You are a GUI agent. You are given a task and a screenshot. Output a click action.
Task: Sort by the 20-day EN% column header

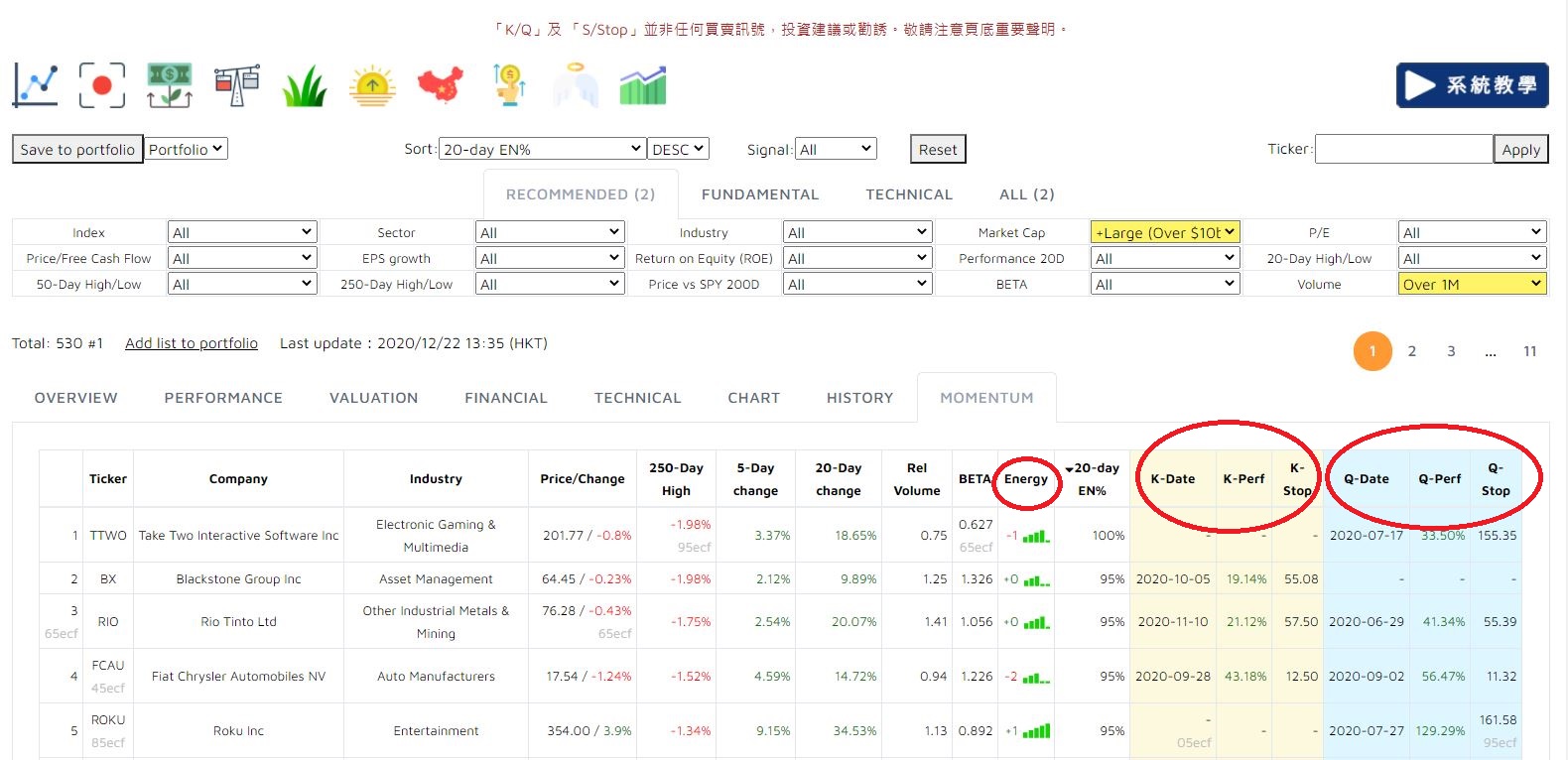tap(1092, 479)
